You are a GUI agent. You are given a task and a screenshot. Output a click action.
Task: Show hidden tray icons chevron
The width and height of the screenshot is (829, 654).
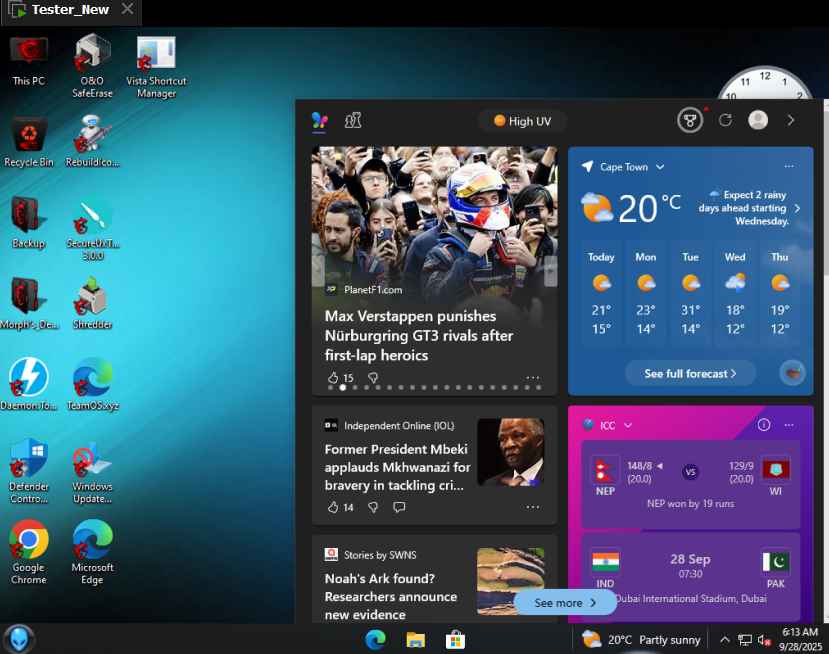click(725, 639)
